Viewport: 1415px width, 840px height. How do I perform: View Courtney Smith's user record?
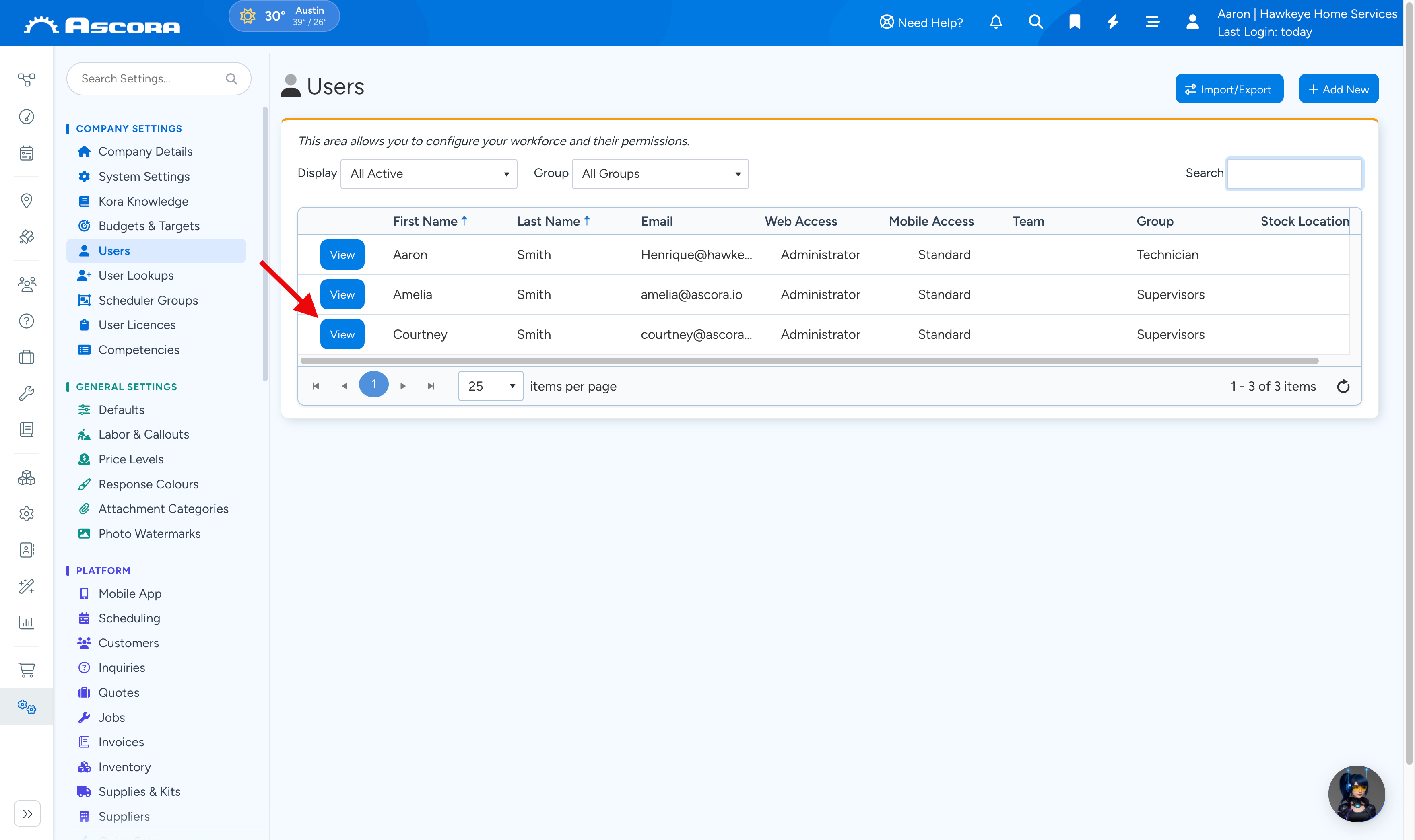pos(342,334)
